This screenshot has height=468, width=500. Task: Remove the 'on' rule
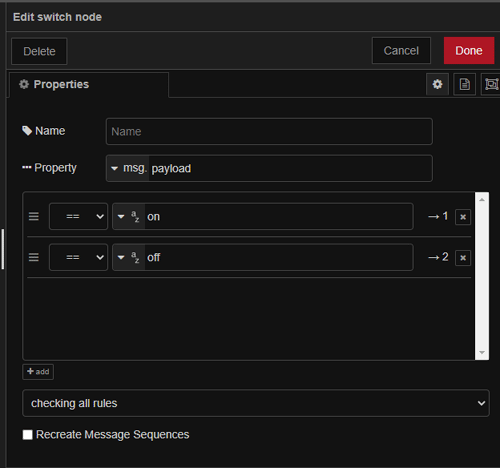click(x=463, y=217)
